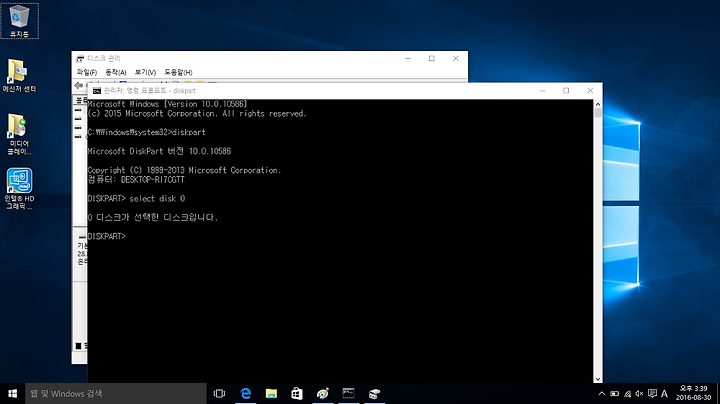Open the Help (도움말) menu in Disk Management
The width and height of the screenshot is (720, 404).
[x=178, y=72]
